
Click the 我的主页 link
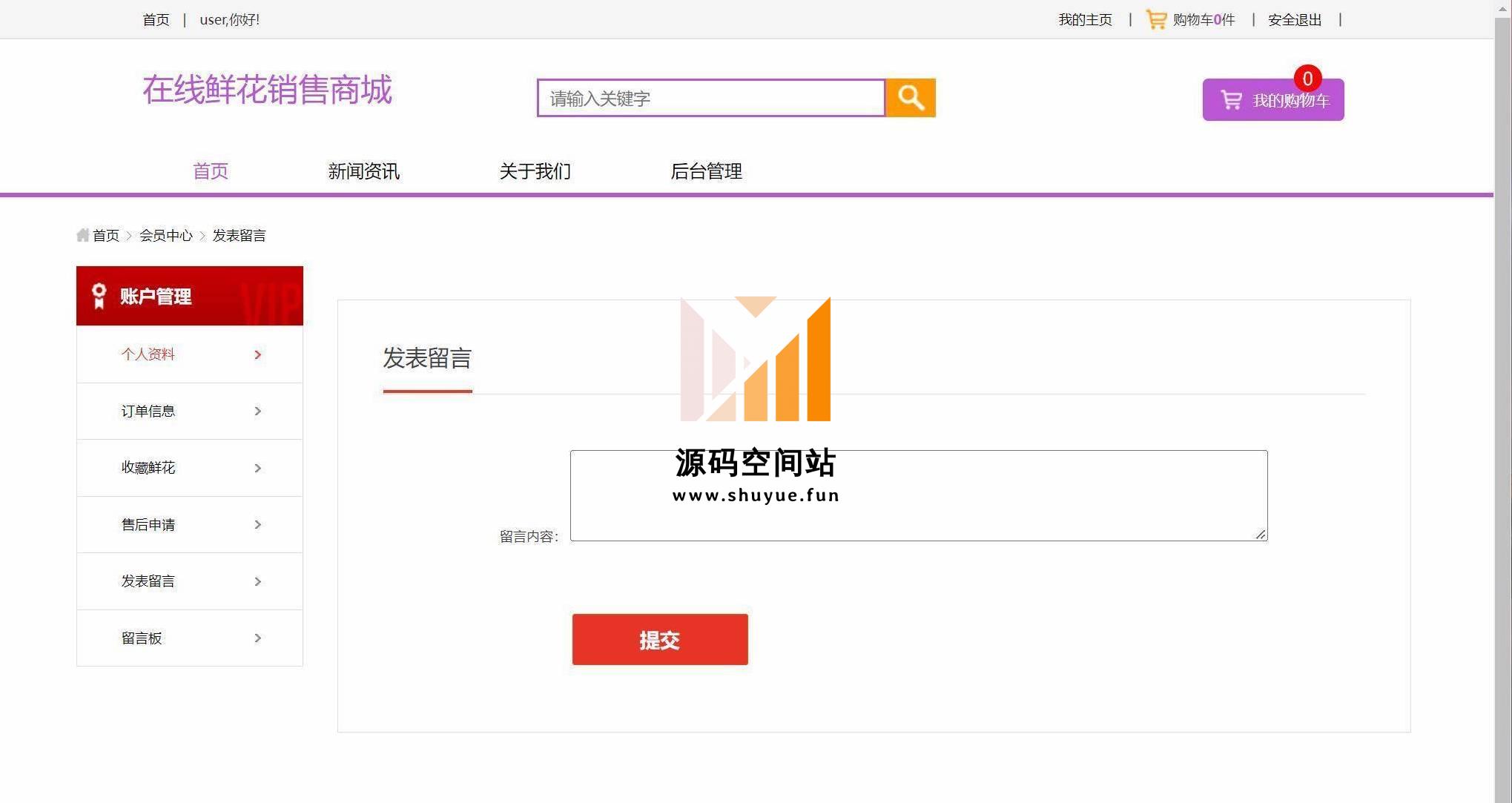click(x=1085, y=19)
